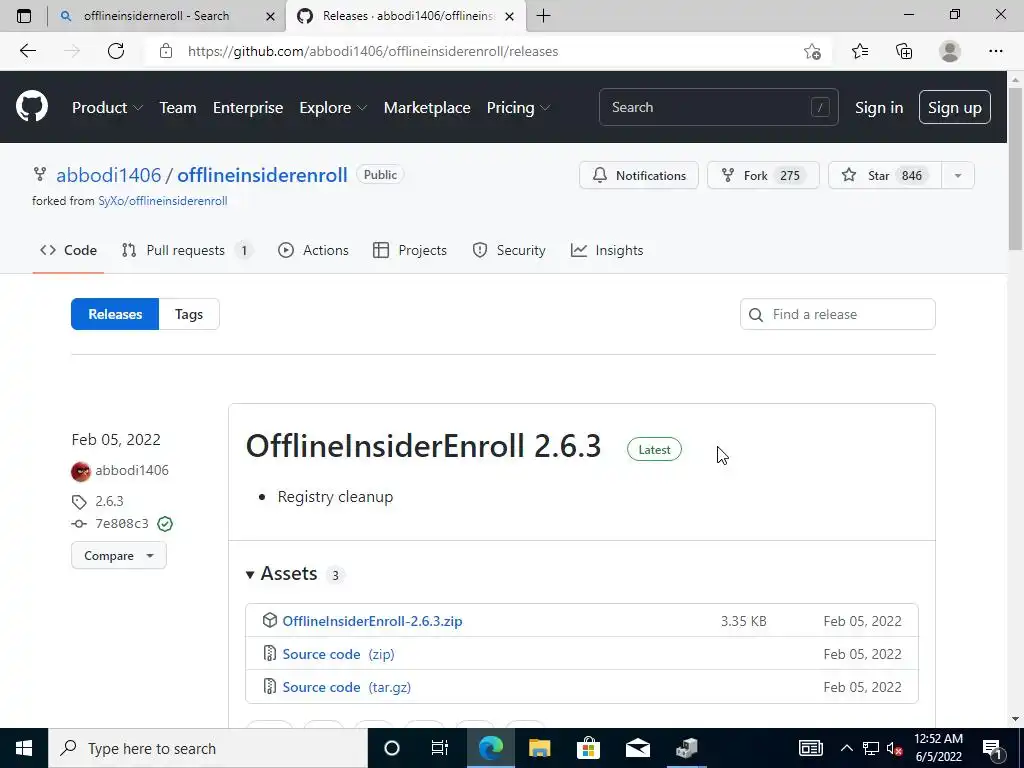This screenshot has height=768, width=1024.
Task: Close the offlineinsiderenroll Search tab
Action: pyautogui.click(x=270, y=16)
